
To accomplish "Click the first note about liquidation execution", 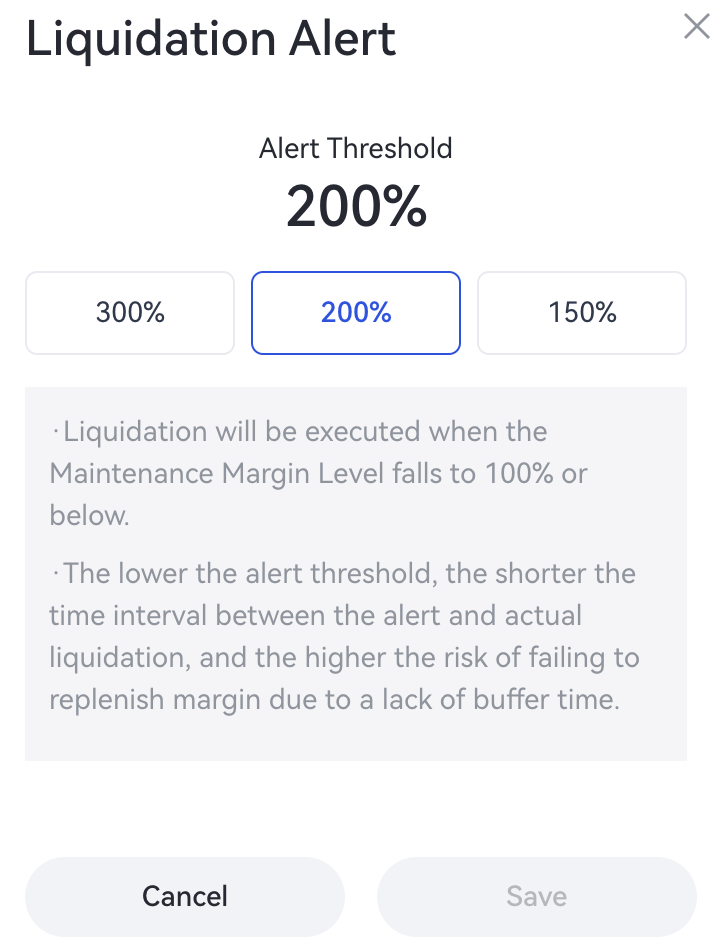I will pos(300,473).
